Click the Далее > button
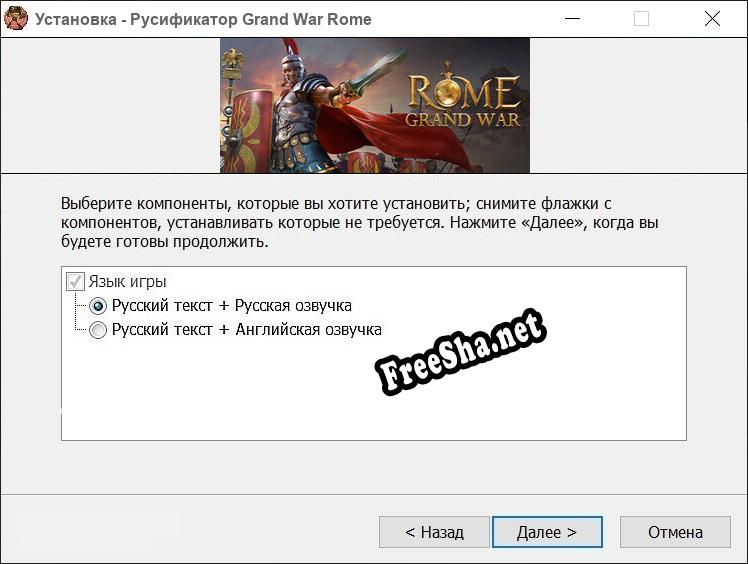The image size is (748, 564). (547, 532)
